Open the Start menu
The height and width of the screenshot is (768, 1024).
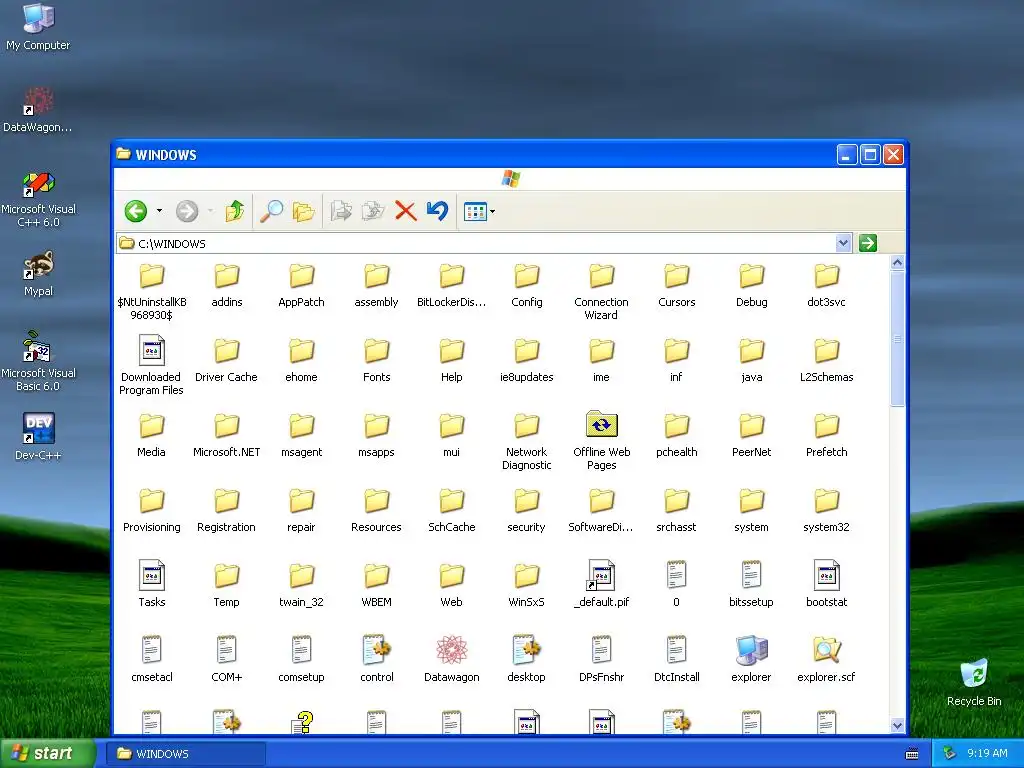(48, 753)
